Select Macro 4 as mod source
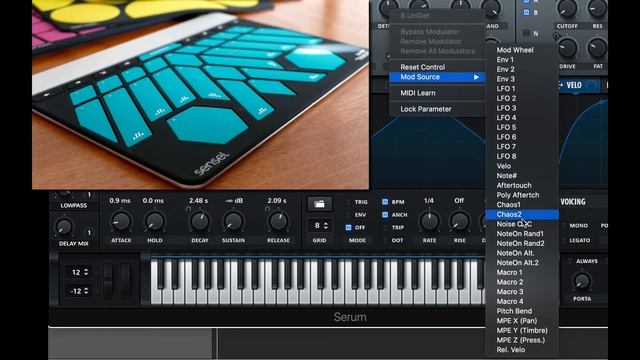Image resolution: width=640 pixels, height=360 pixels. point(522,301)
